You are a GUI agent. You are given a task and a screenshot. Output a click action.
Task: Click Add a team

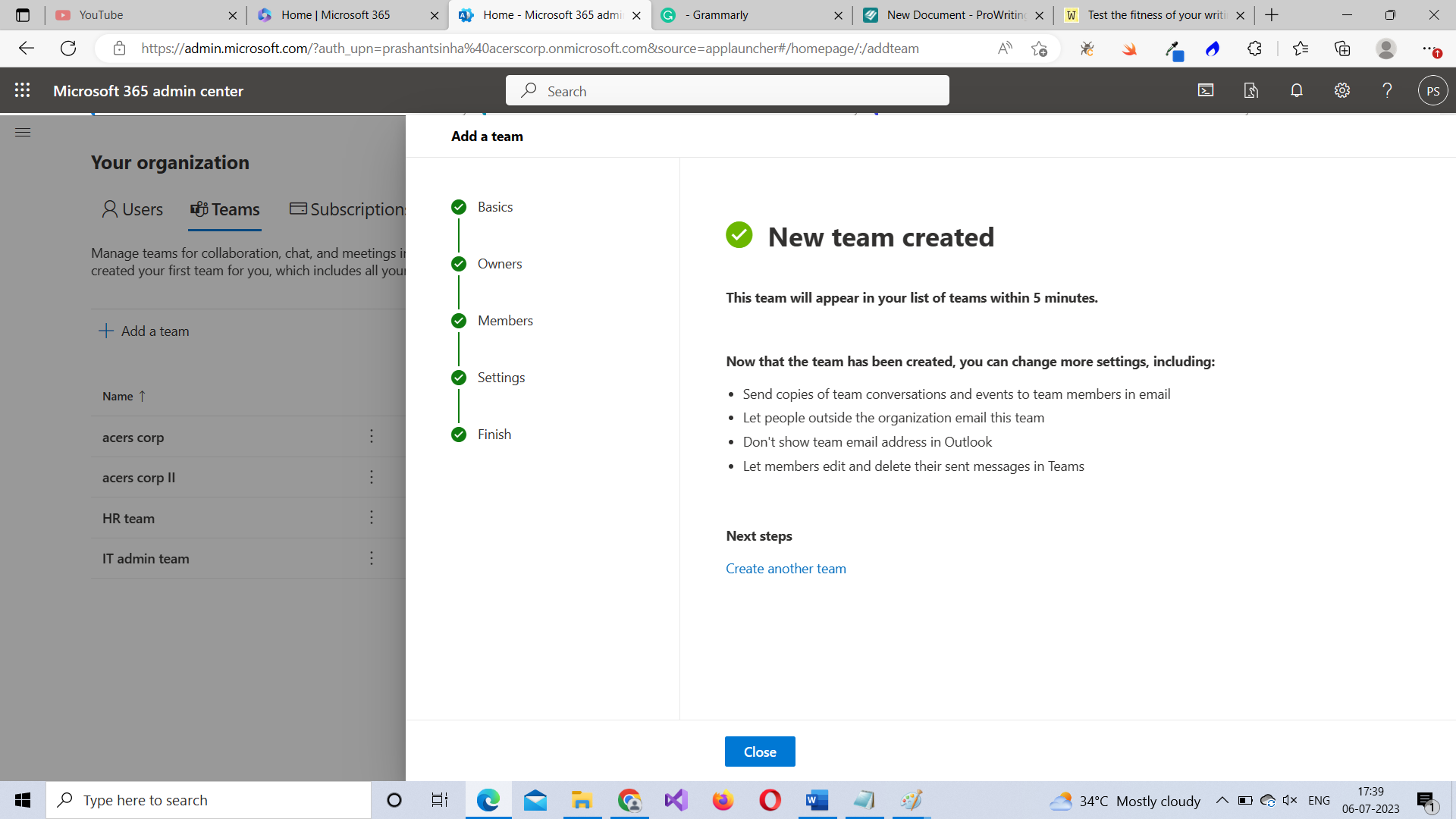click(144, 331)
